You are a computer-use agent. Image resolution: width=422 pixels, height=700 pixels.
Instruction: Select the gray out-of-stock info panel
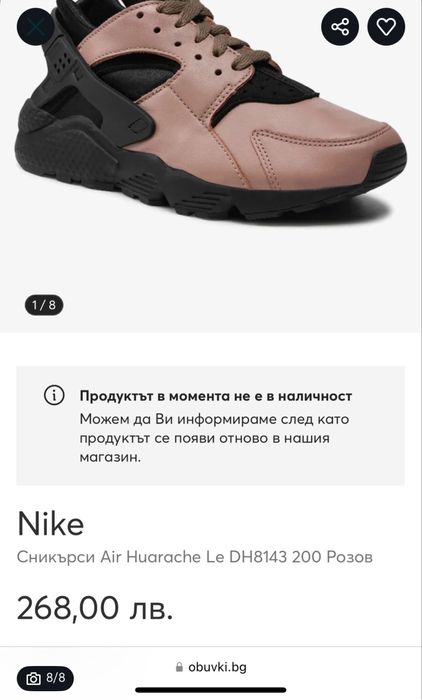tap(211, 426)
